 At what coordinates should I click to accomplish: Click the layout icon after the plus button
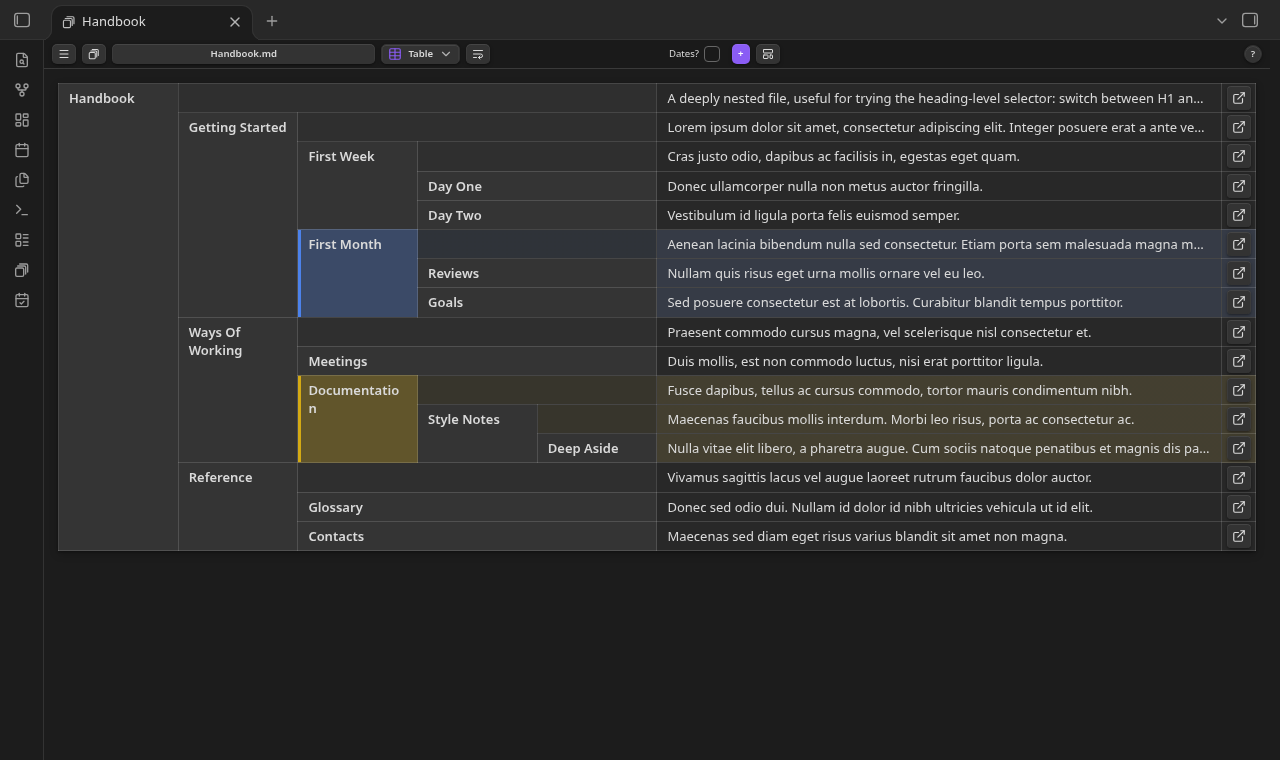[768, 54]
